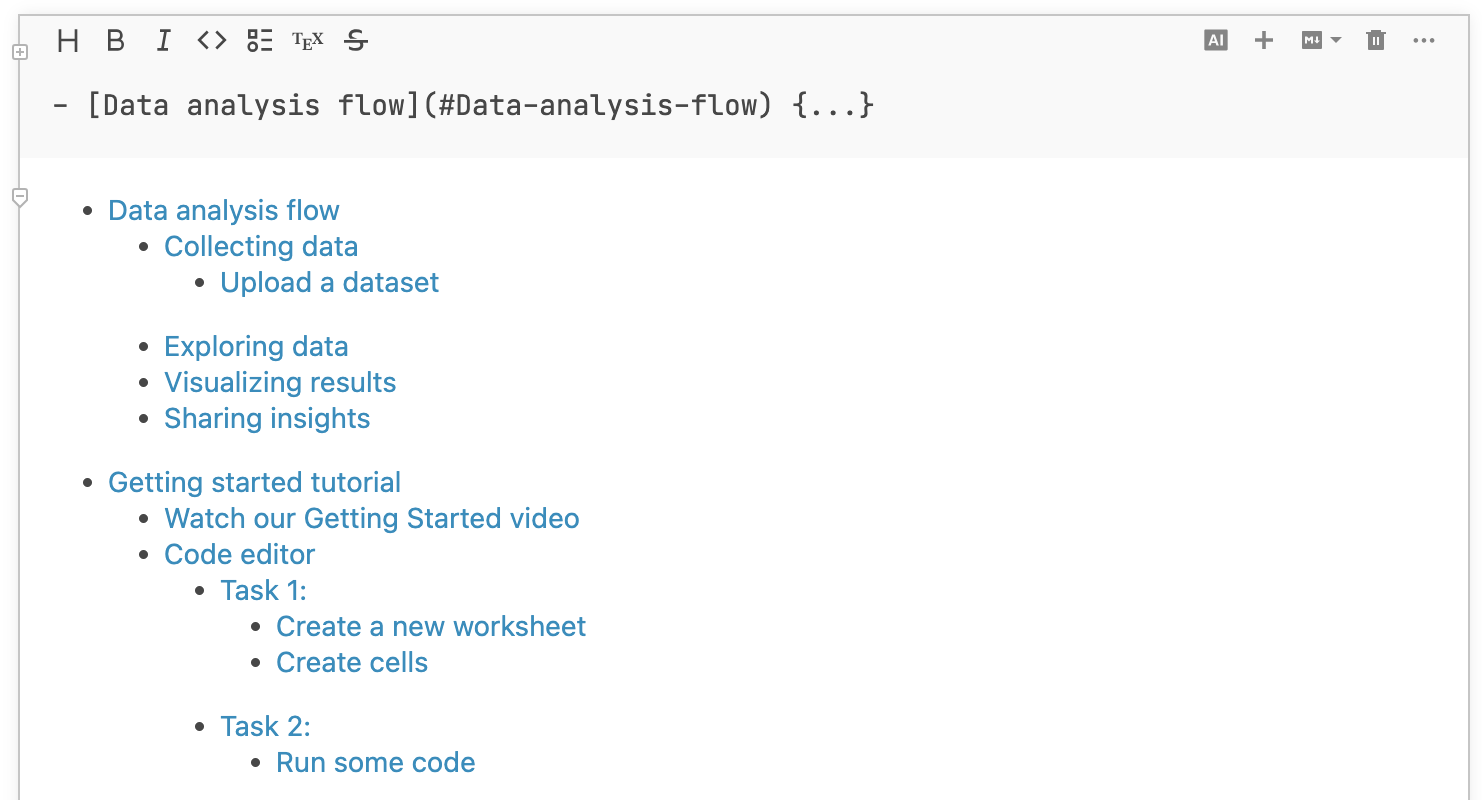The width and height of the screenshot is (1482, 800).
Task: Open the cell options ellipsis menu
Action: point(1424,40)
